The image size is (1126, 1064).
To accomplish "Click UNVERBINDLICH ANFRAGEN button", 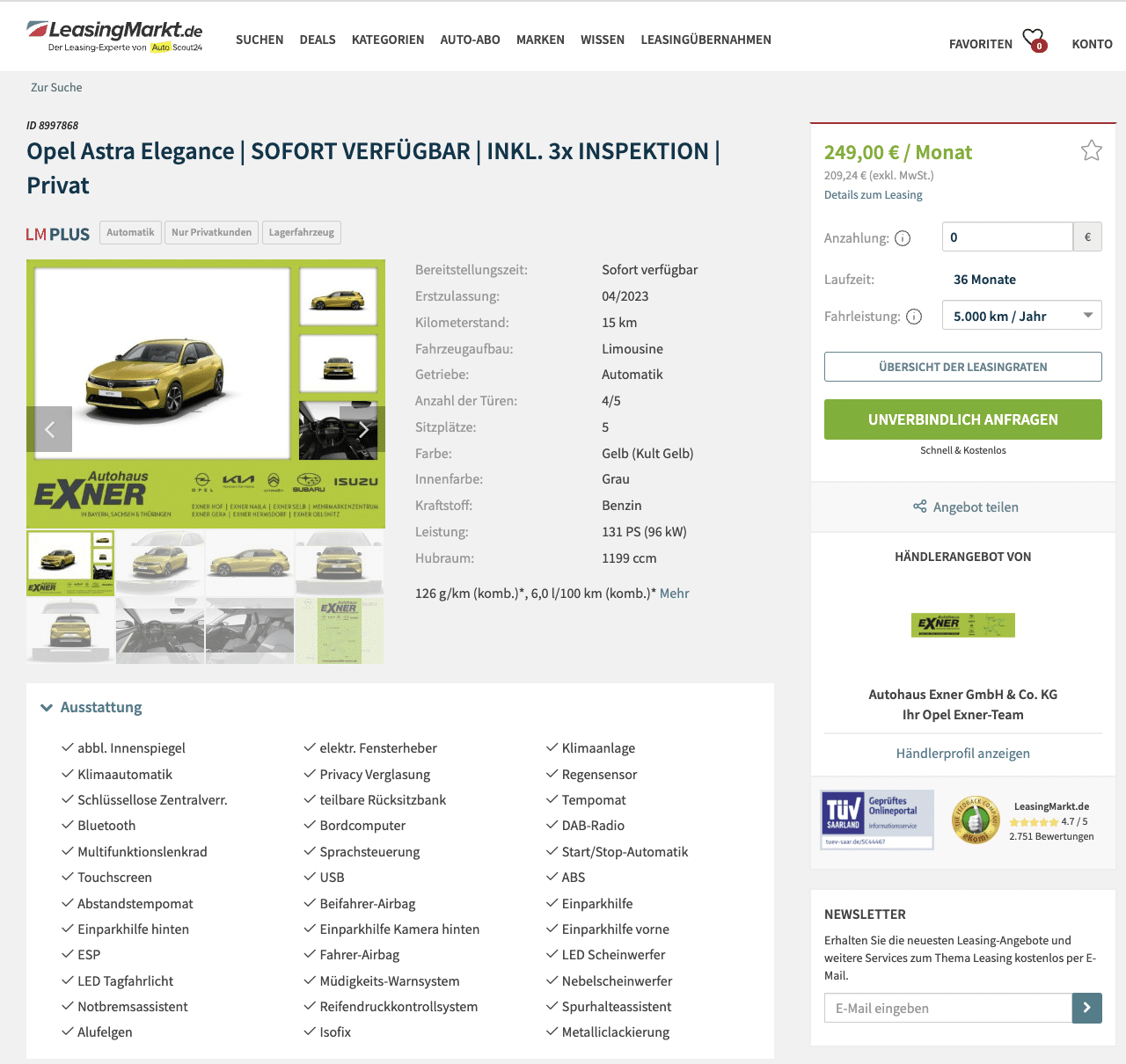I will pyautogui.click(x=963, y=419).
